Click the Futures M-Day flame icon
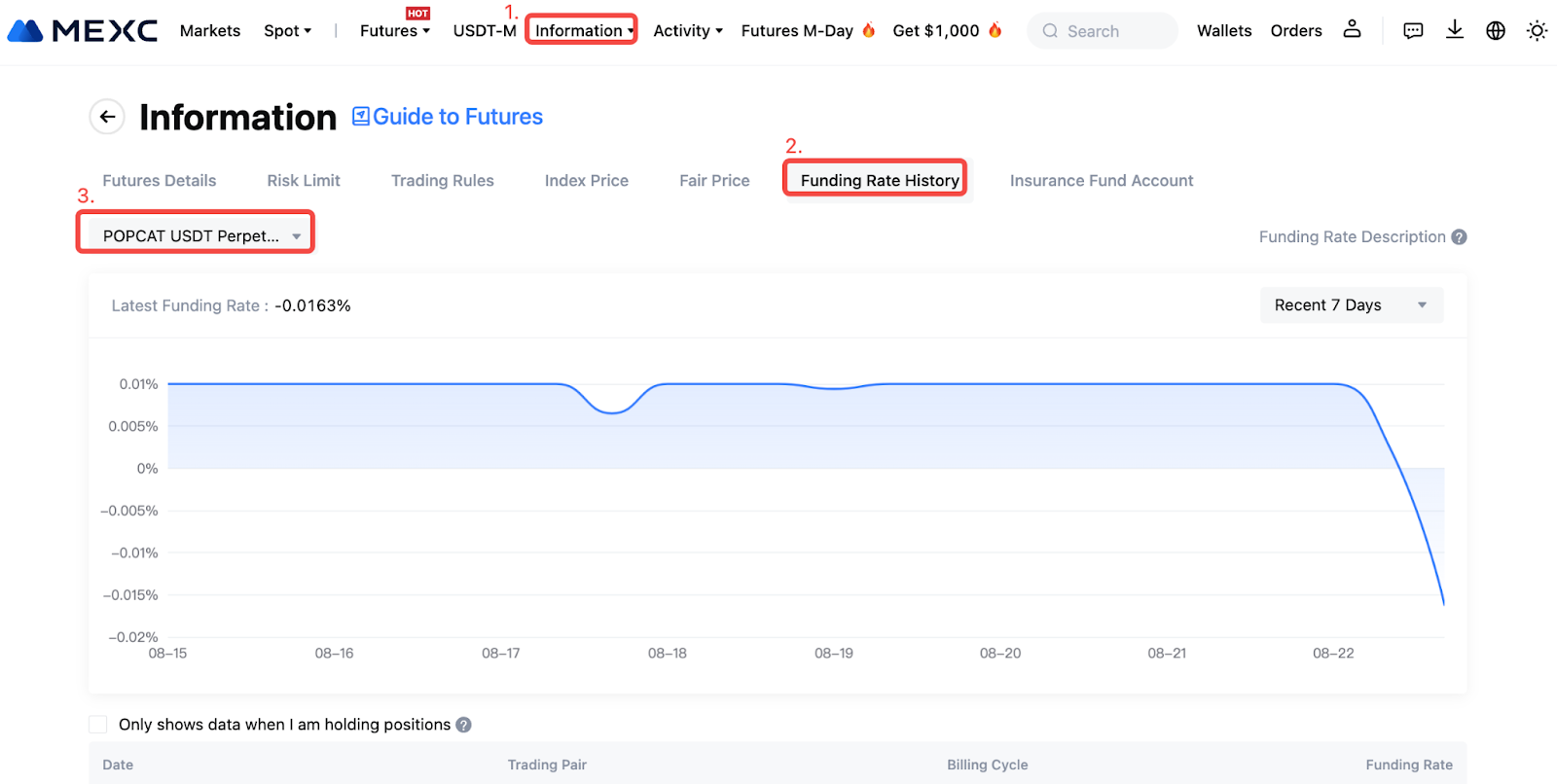 click(x=868, y=30)
